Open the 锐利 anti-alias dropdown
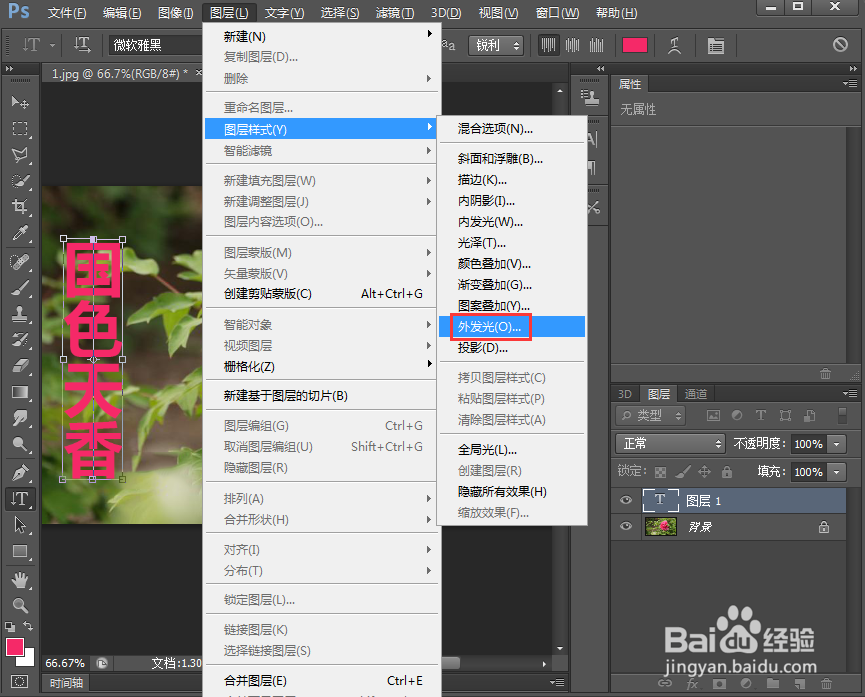The image size is (865, 697). pyautogui.click(x=495, y=45)
